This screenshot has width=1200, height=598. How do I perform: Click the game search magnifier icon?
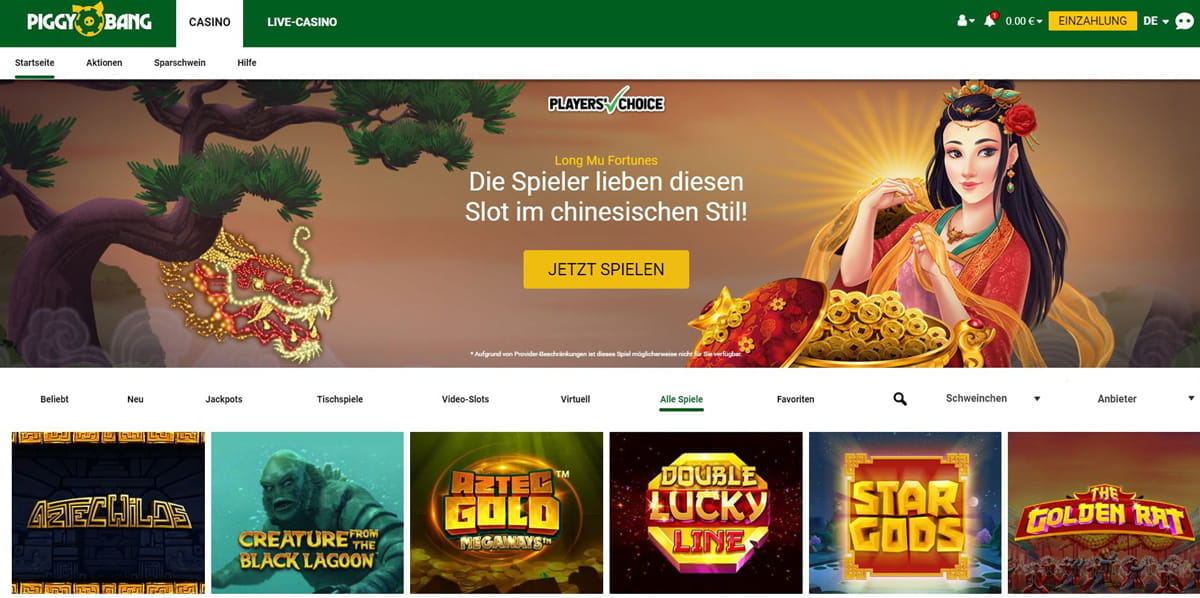(x=900, y=399)
